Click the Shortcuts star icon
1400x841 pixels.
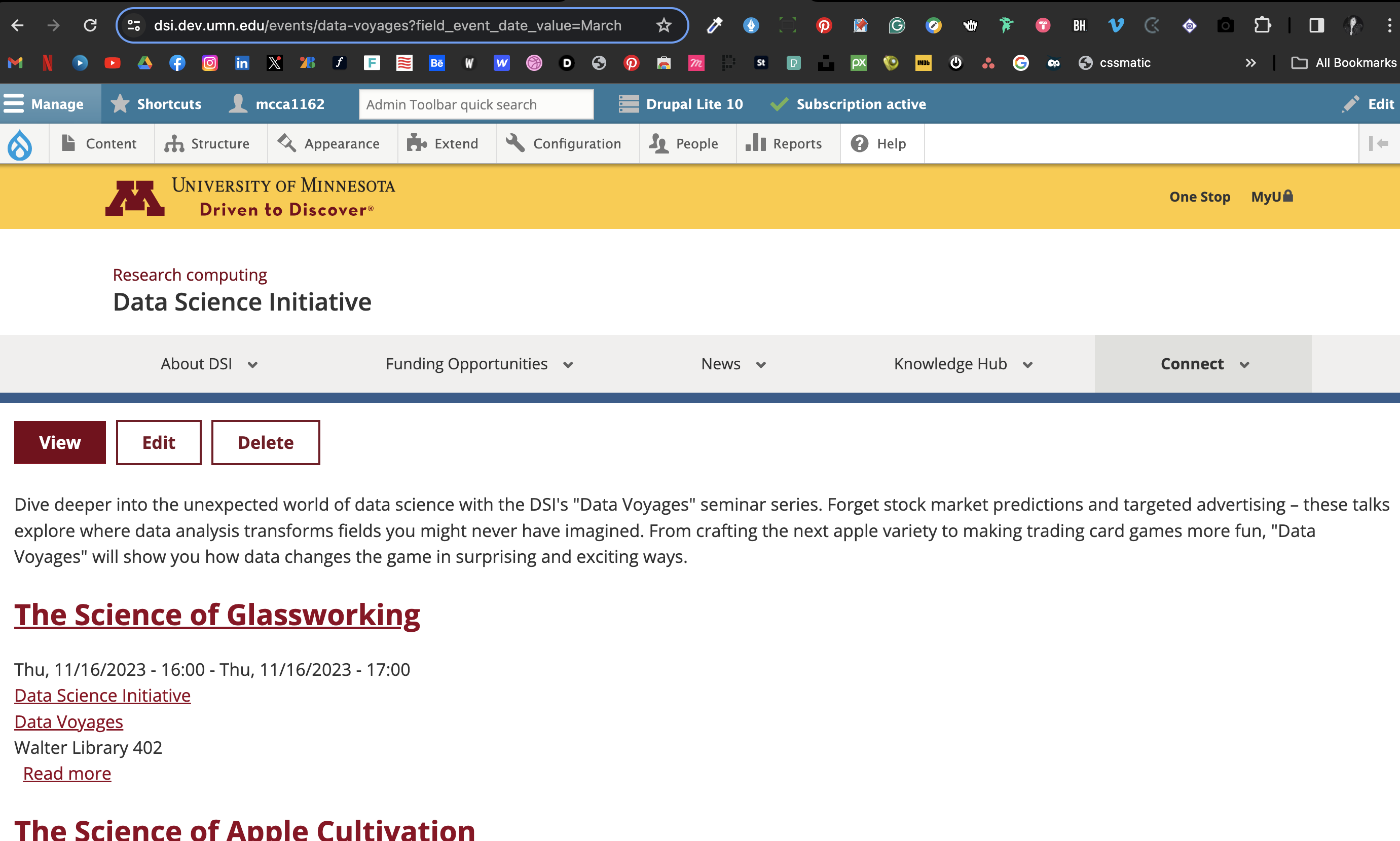120,104
